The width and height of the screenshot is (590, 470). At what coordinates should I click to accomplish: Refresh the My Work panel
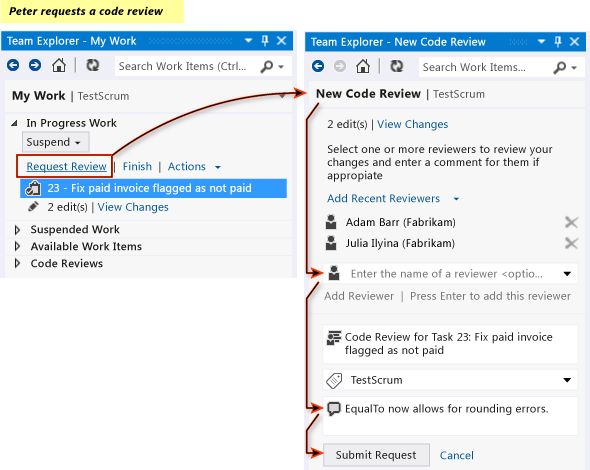pyautogui.click(x=93, y=65)
